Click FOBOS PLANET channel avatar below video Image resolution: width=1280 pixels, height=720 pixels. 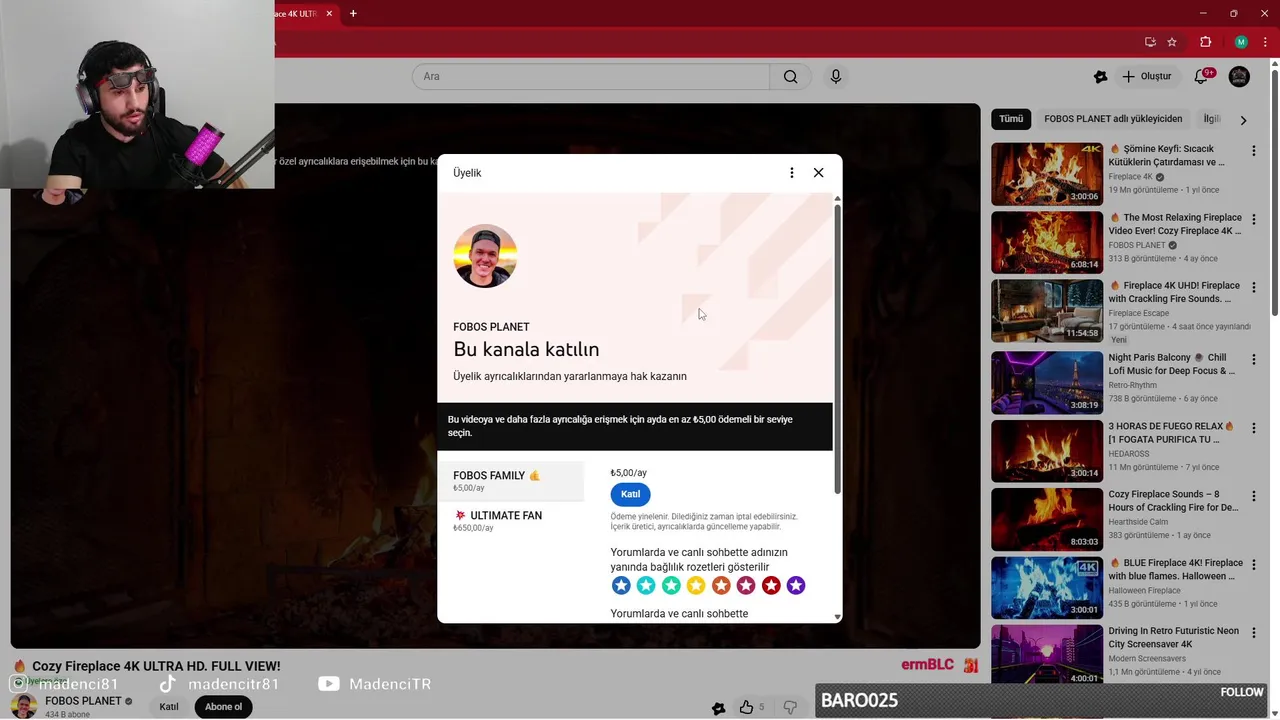(x=24, y=706)
